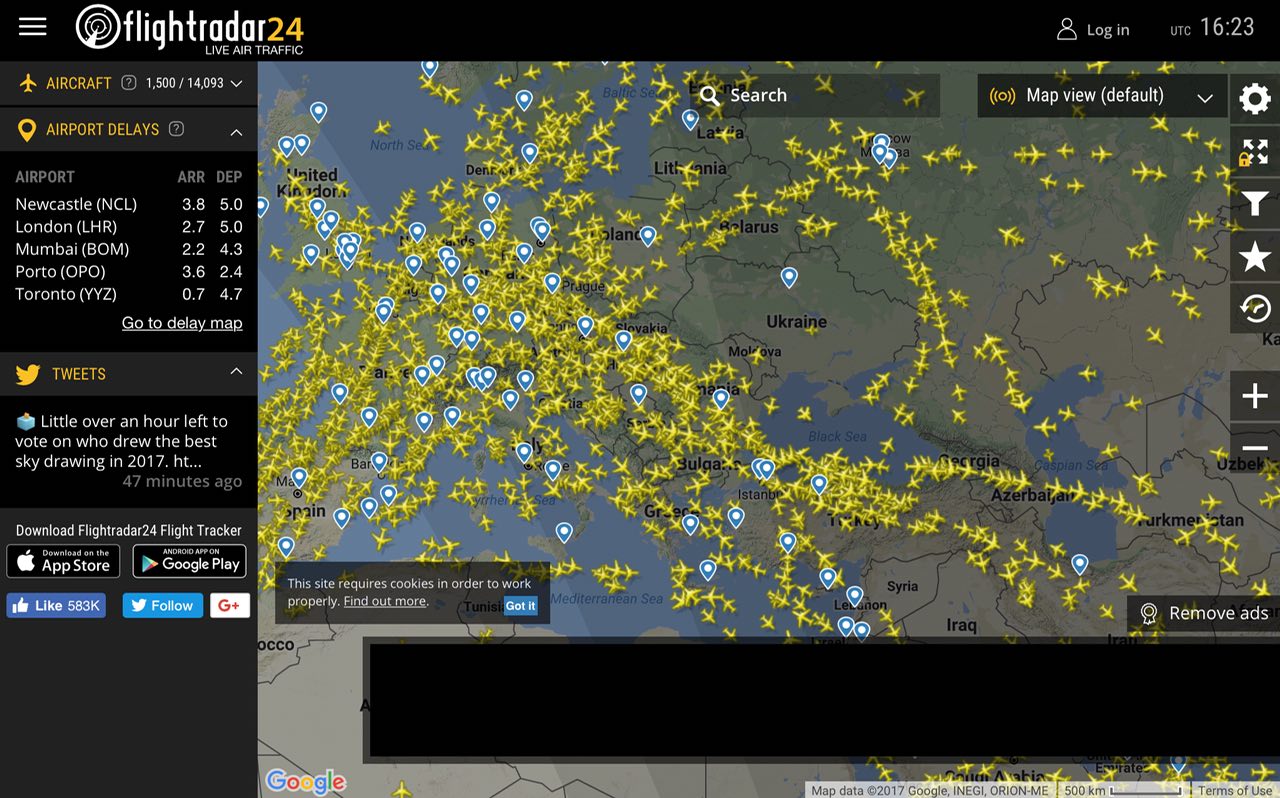Click the Google logo on map
This screenshot has width=1280, height=798.
click(305, 781)
